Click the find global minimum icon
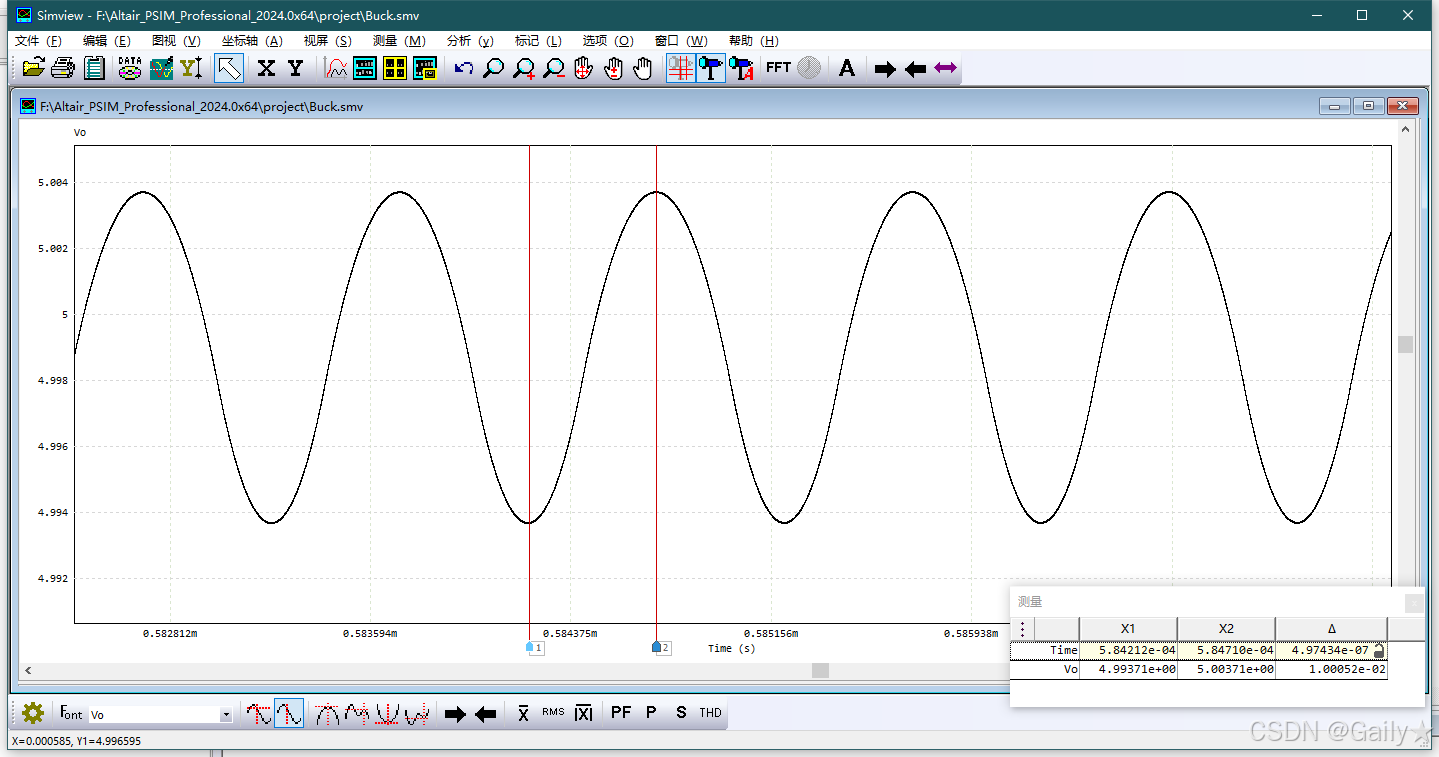Screen dimensions: 1439x757 (387, 713)
